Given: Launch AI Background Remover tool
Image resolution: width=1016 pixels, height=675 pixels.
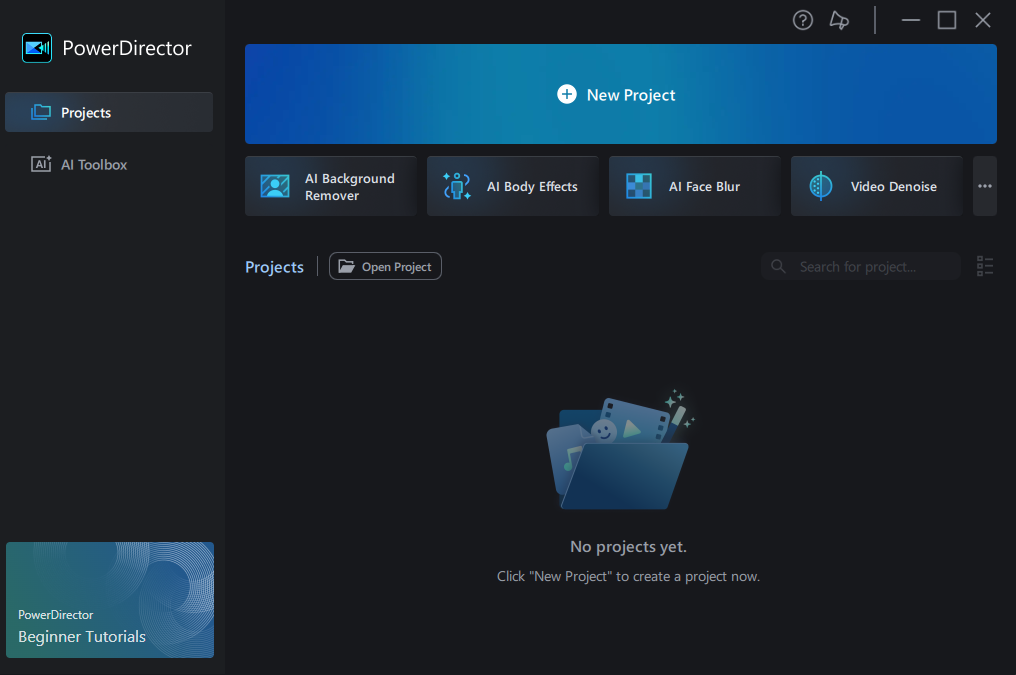Looking at the screenshot, I should point(330,187).
